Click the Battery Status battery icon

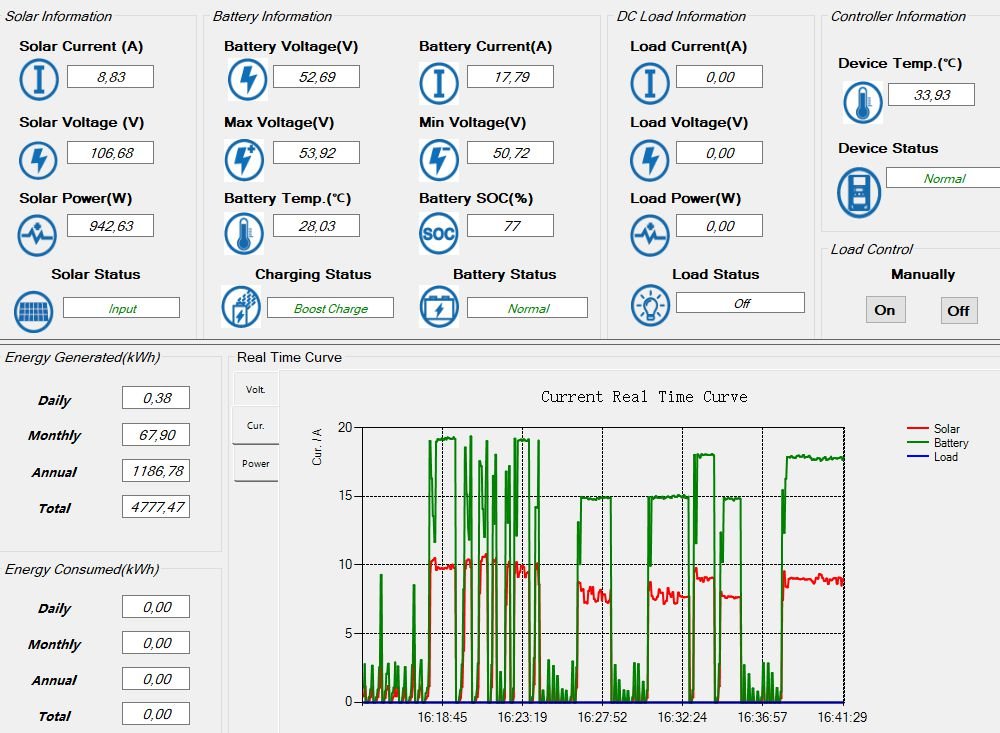click(438, 306)
